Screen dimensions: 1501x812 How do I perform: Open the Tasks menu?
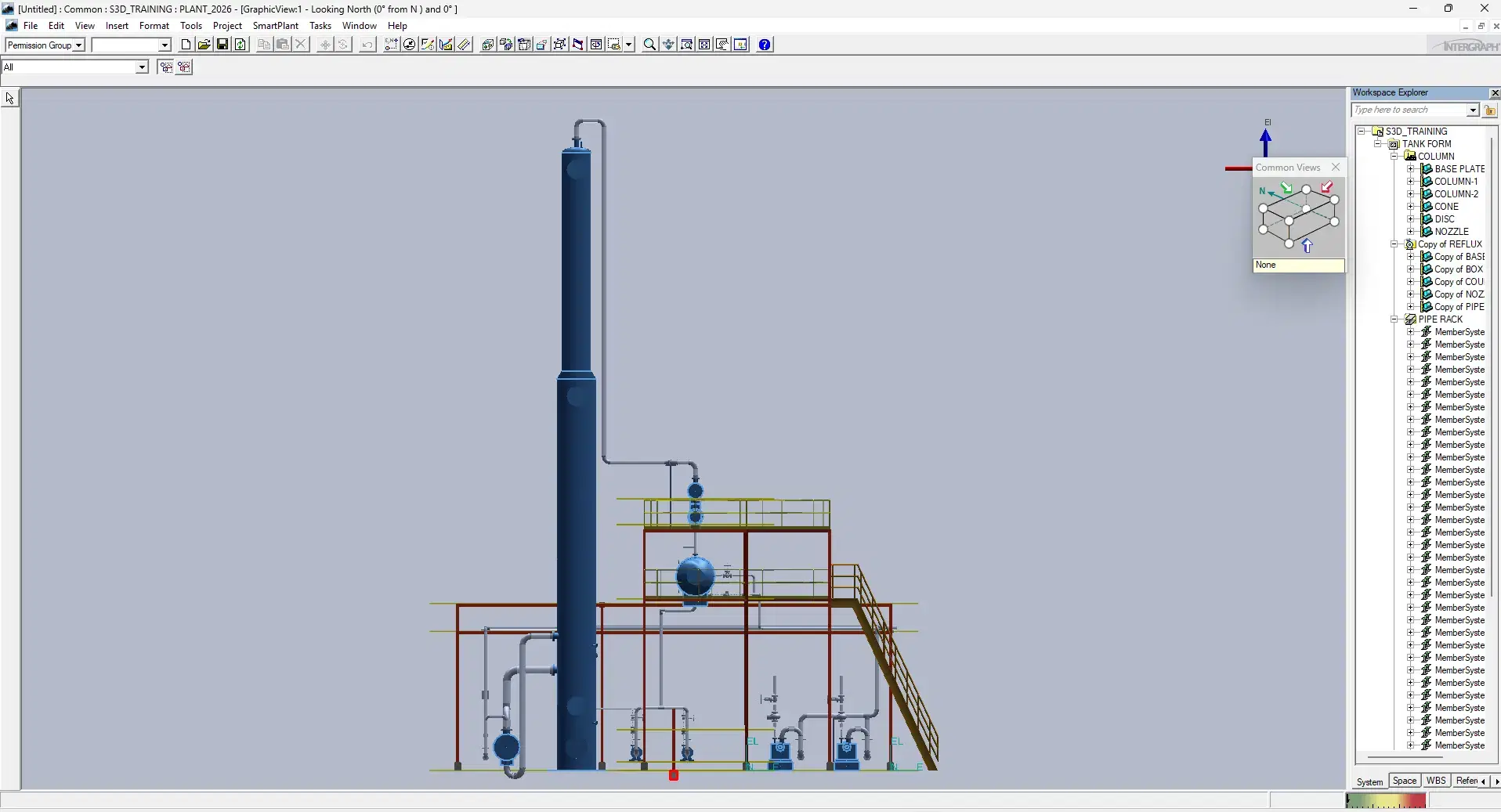tap(320, 26)
